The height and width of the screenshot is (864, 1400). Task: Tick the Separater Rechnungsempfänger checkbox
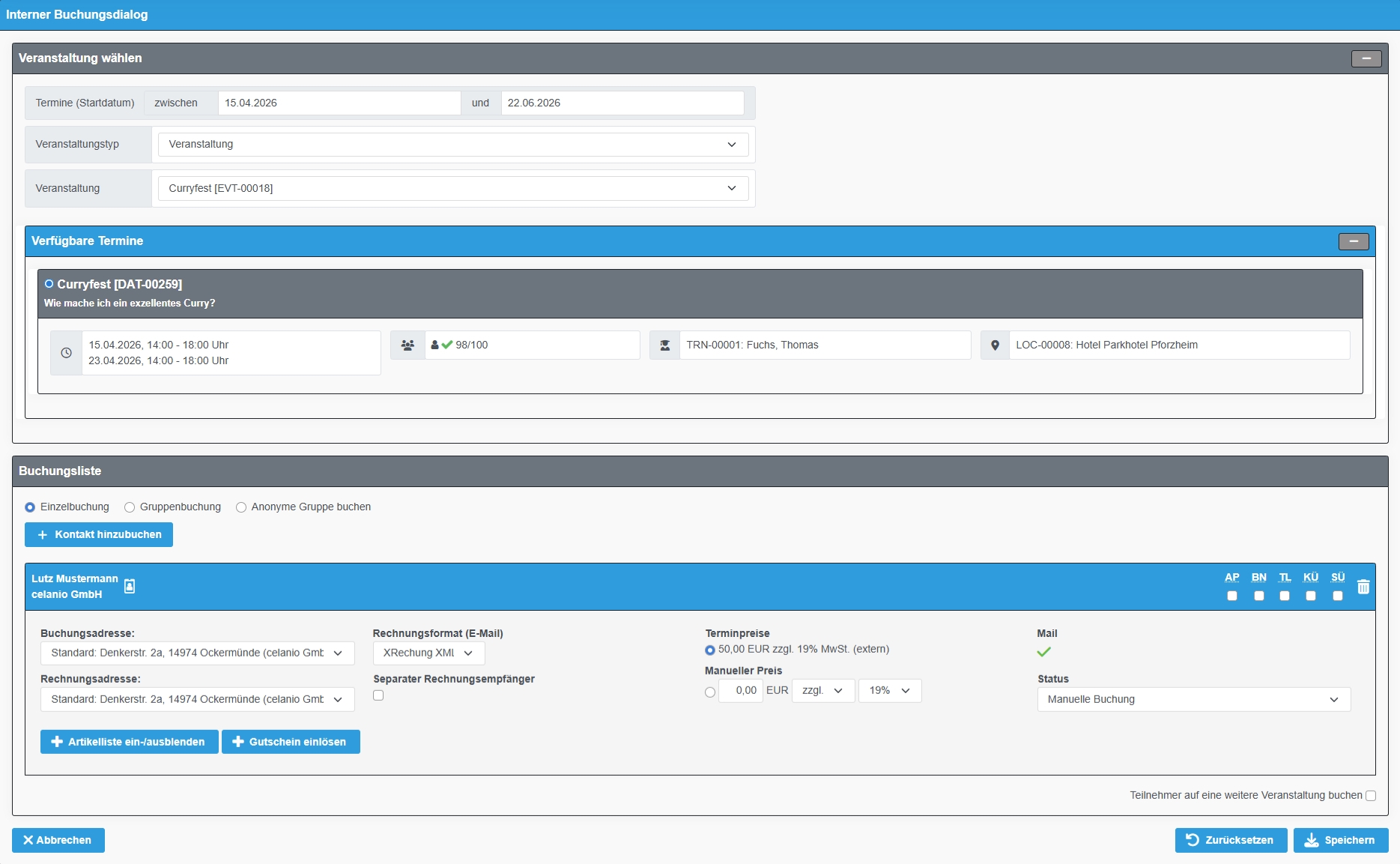click(378, 695)
